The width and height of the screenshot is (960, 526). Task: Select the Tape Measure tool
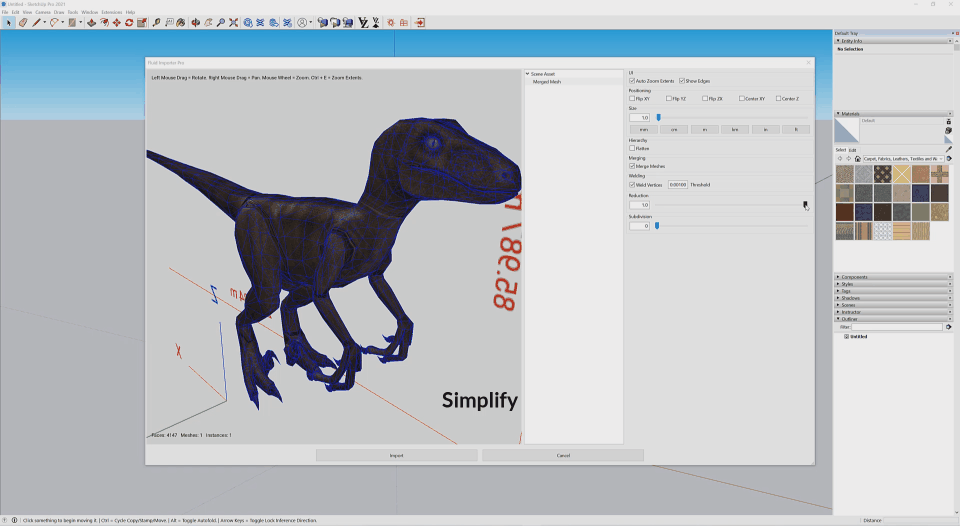pyautogui.click(x=156, y=23)
